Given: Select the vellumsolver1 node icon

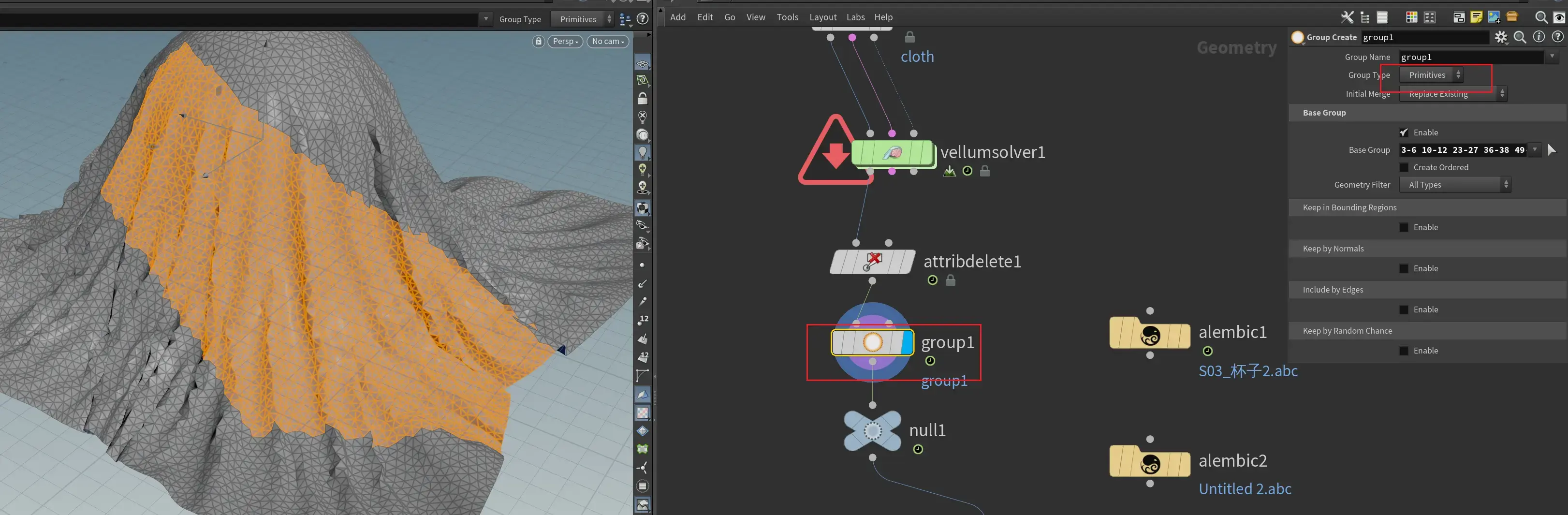Looking at the screenshot, I should [893, 153].
